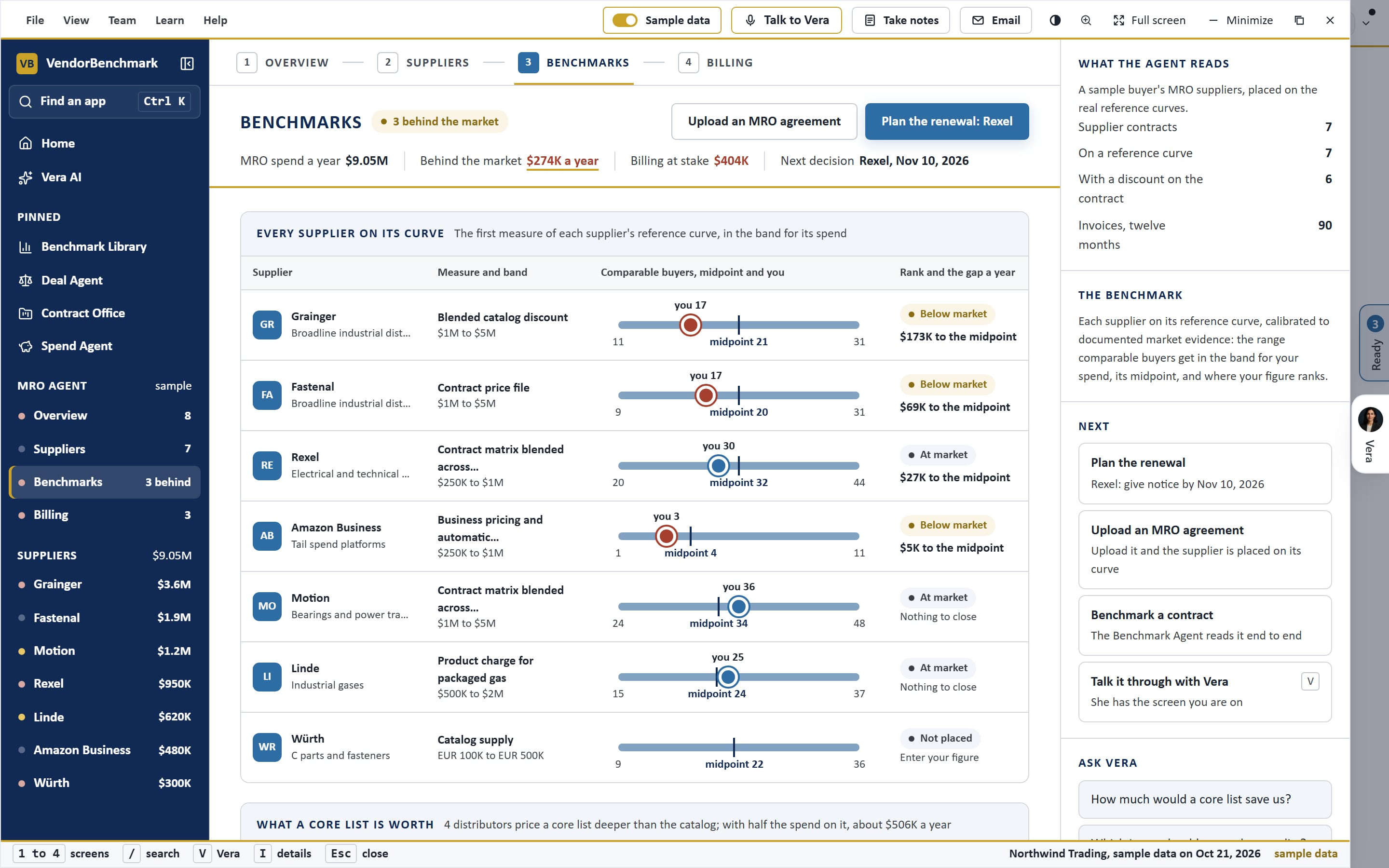Open Benchmark Library chart icon

tap(25, 247)
